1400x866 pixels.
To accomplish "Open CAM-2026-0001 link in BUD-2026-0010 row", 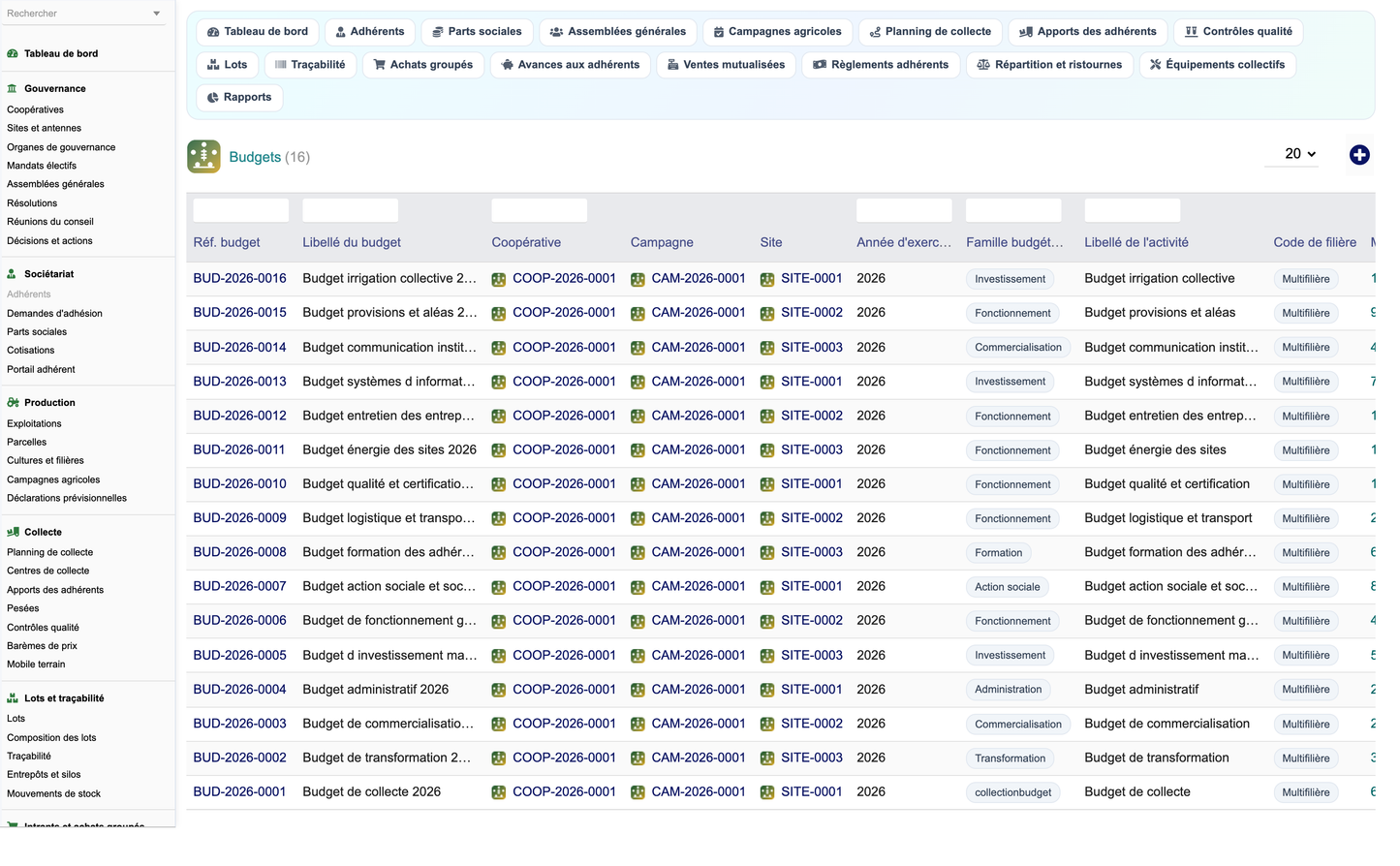I will pos(699,484).
